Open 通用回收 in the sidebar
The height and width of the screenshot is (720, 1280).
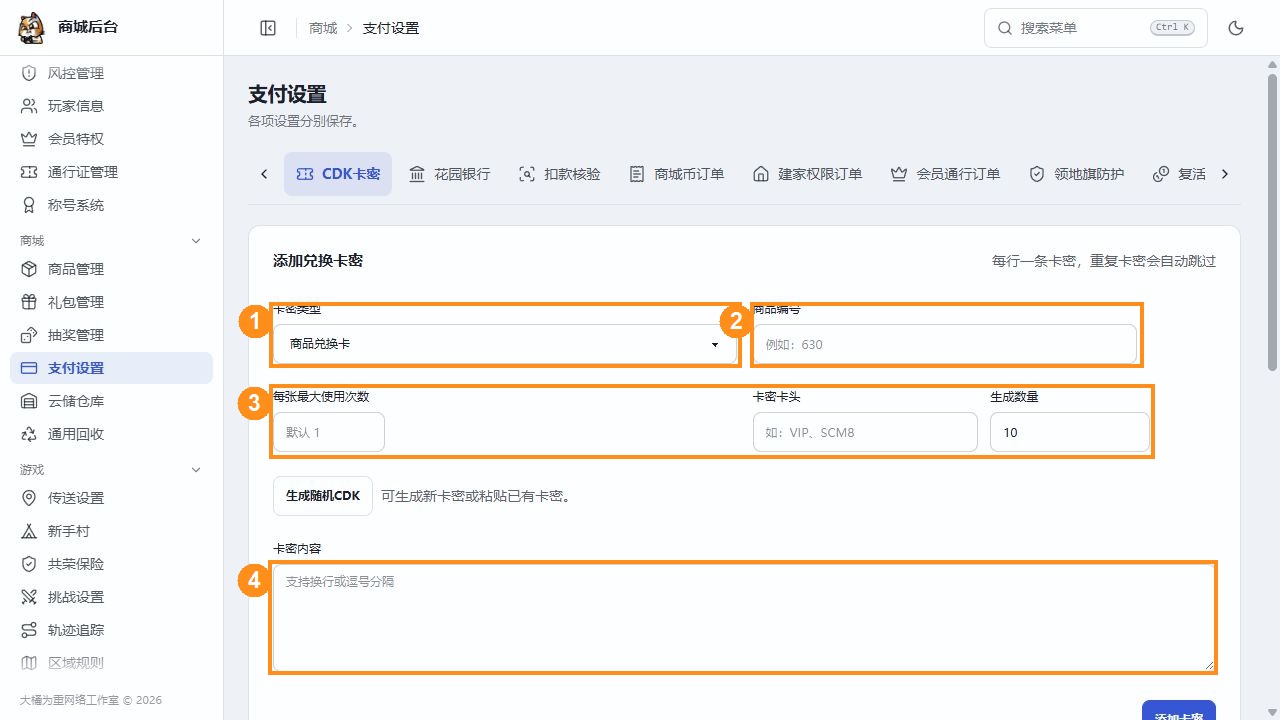111,434
